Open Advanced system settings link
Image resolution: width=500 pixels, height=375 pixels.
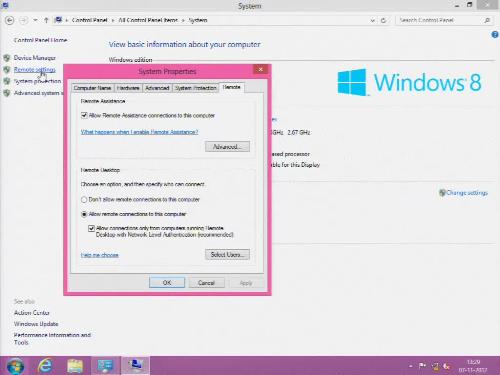[38, 93]
